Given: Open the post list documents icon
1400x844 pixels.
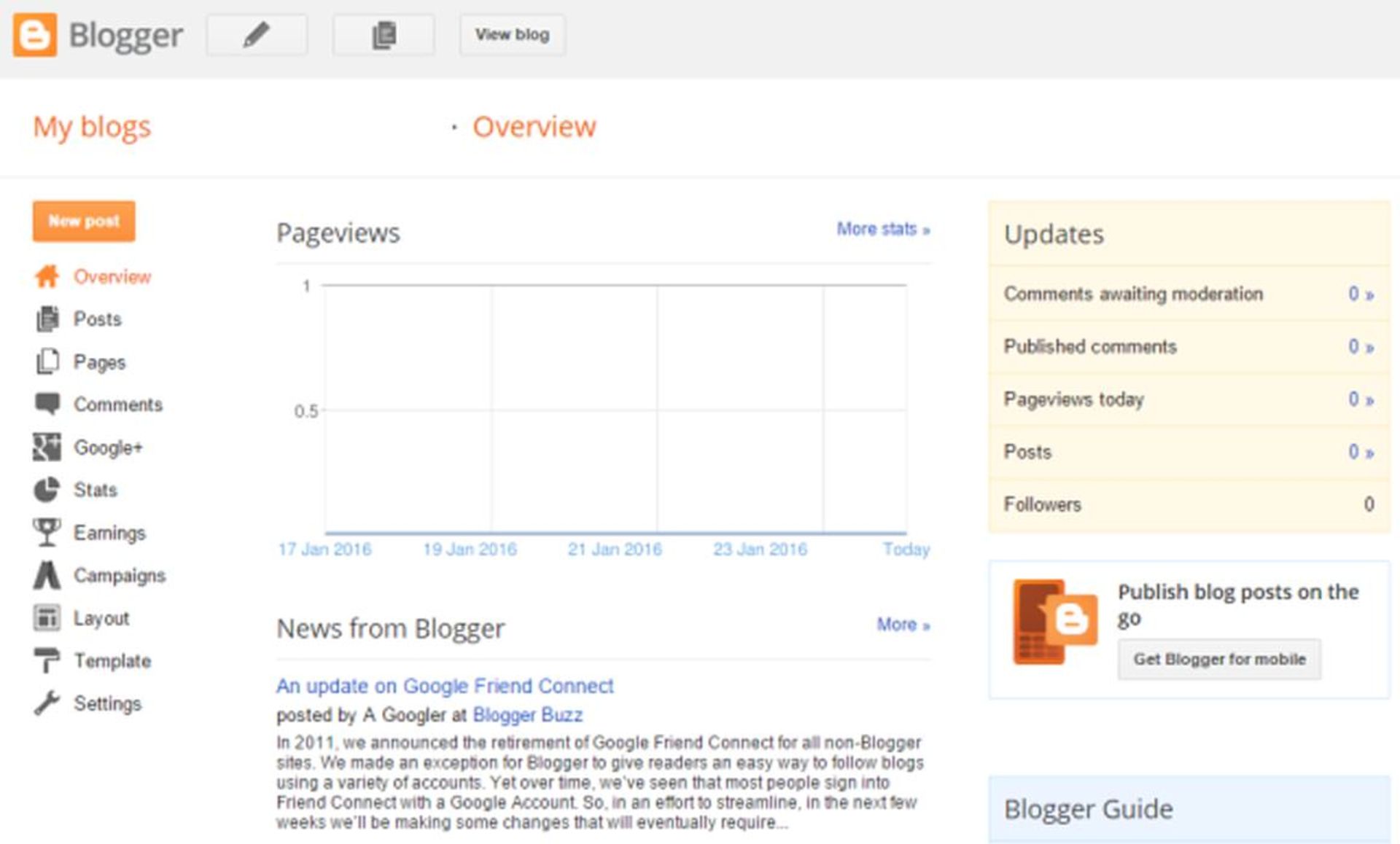Looking at the screenshot, I should point(384,35).
